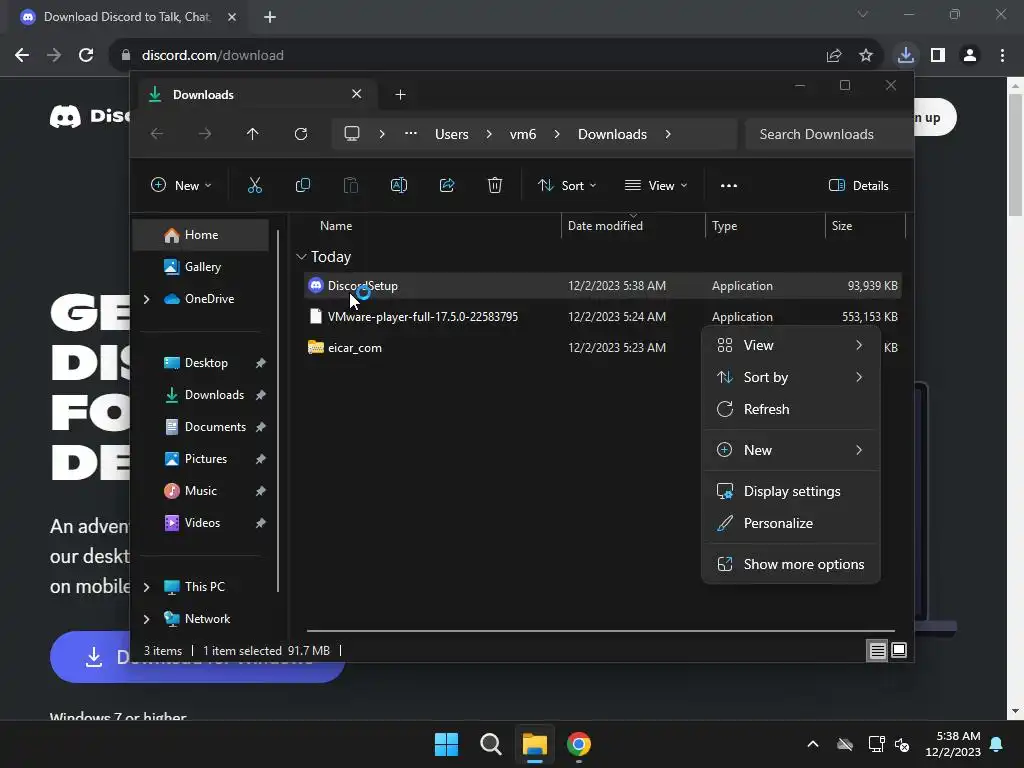This screenshot has height=768, width=1024.
Task: Click Chrome icon on the taskbar
Action: tap(579, 744)
